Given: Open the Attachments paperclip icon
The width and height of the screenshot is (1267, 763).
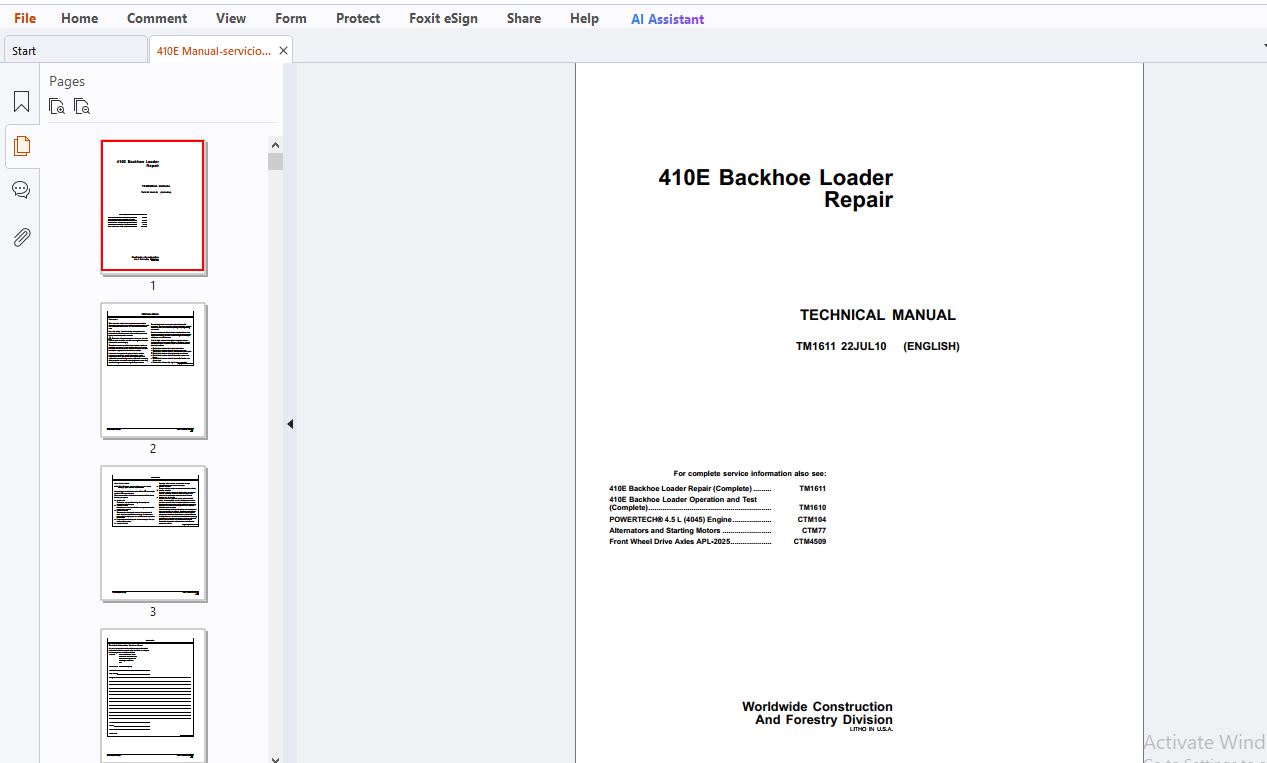Looking at the screenshot, I should pyautogui.click(x=21, y=237).
